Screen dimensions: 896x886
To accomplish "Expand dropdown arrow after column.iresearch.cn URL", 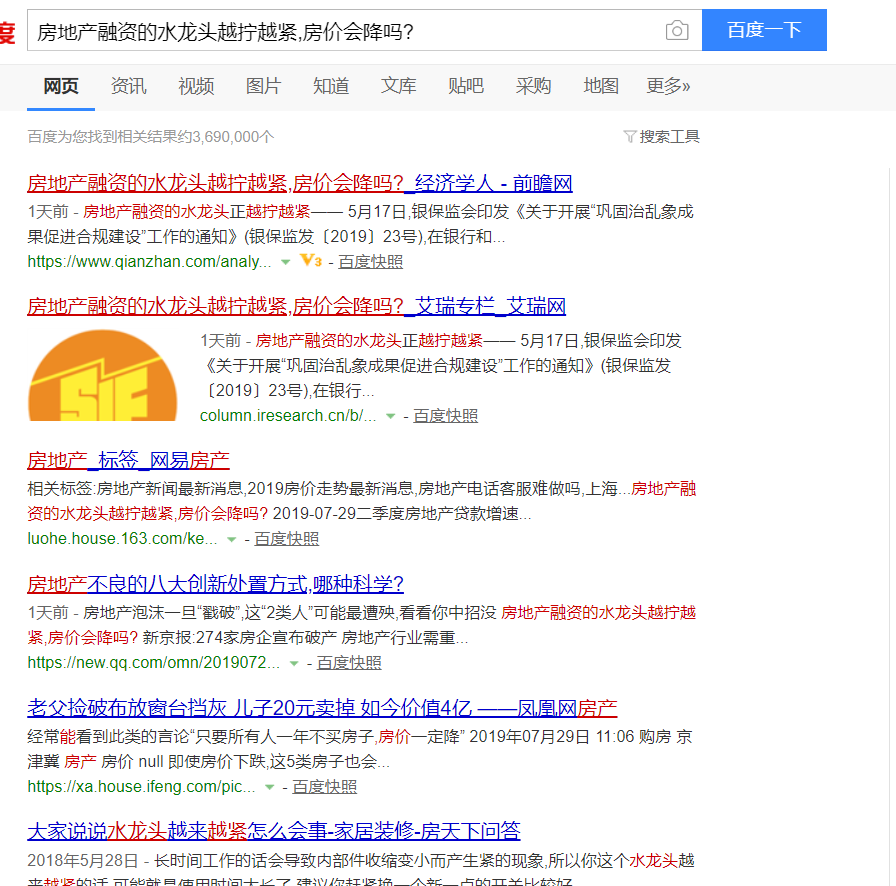I will (x=390, y=416).
